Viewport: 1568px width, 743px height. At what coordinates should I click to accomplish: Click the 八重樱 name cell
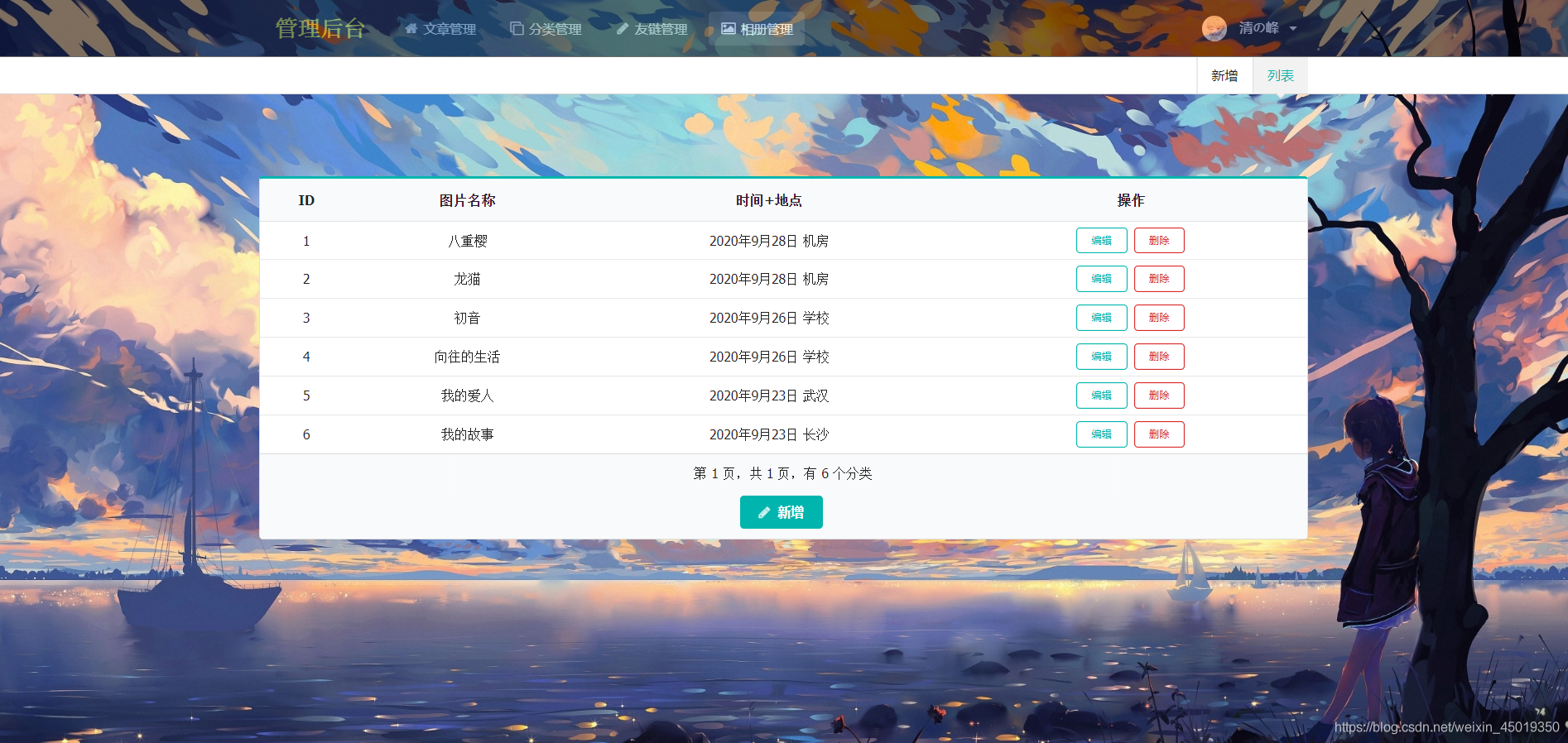467,241
